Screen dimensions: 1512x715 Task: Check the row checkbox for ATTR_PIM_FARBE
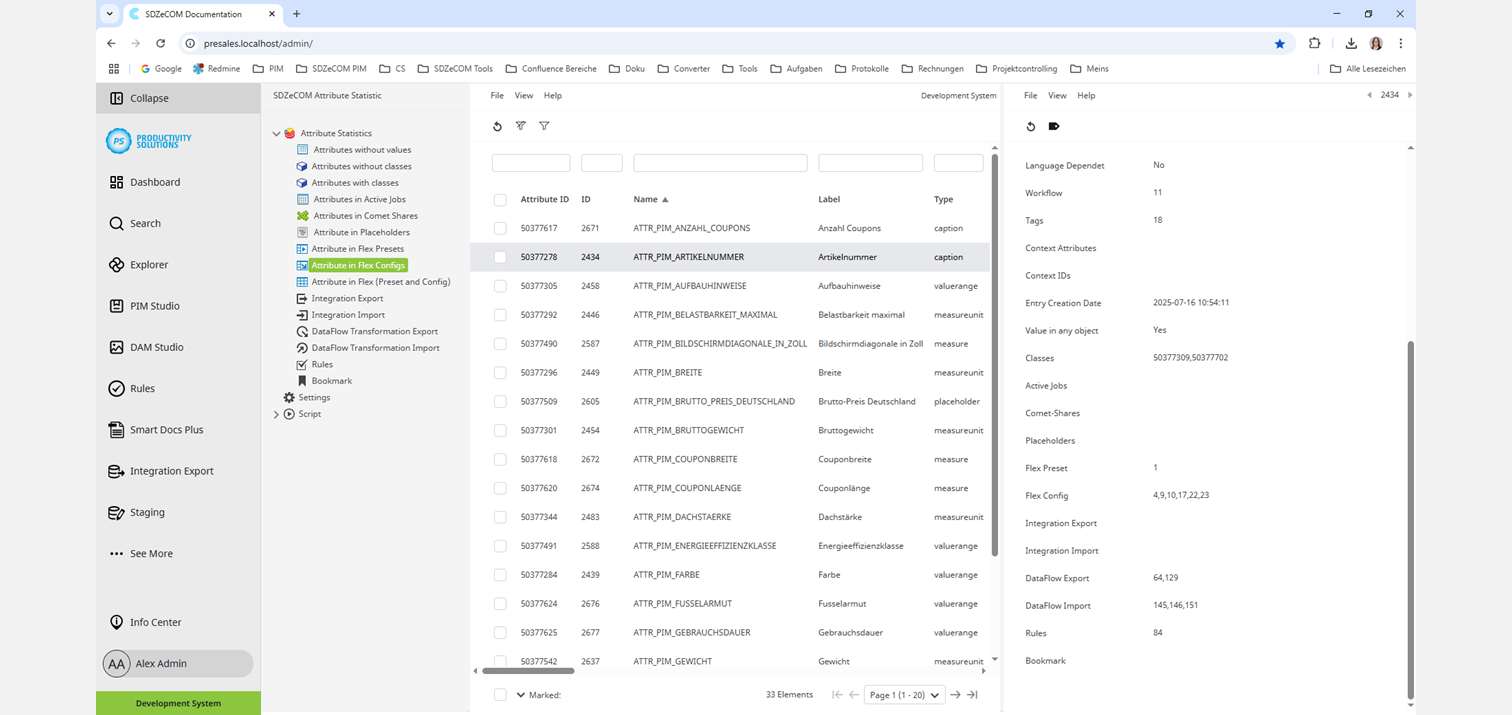coord(500,575)
